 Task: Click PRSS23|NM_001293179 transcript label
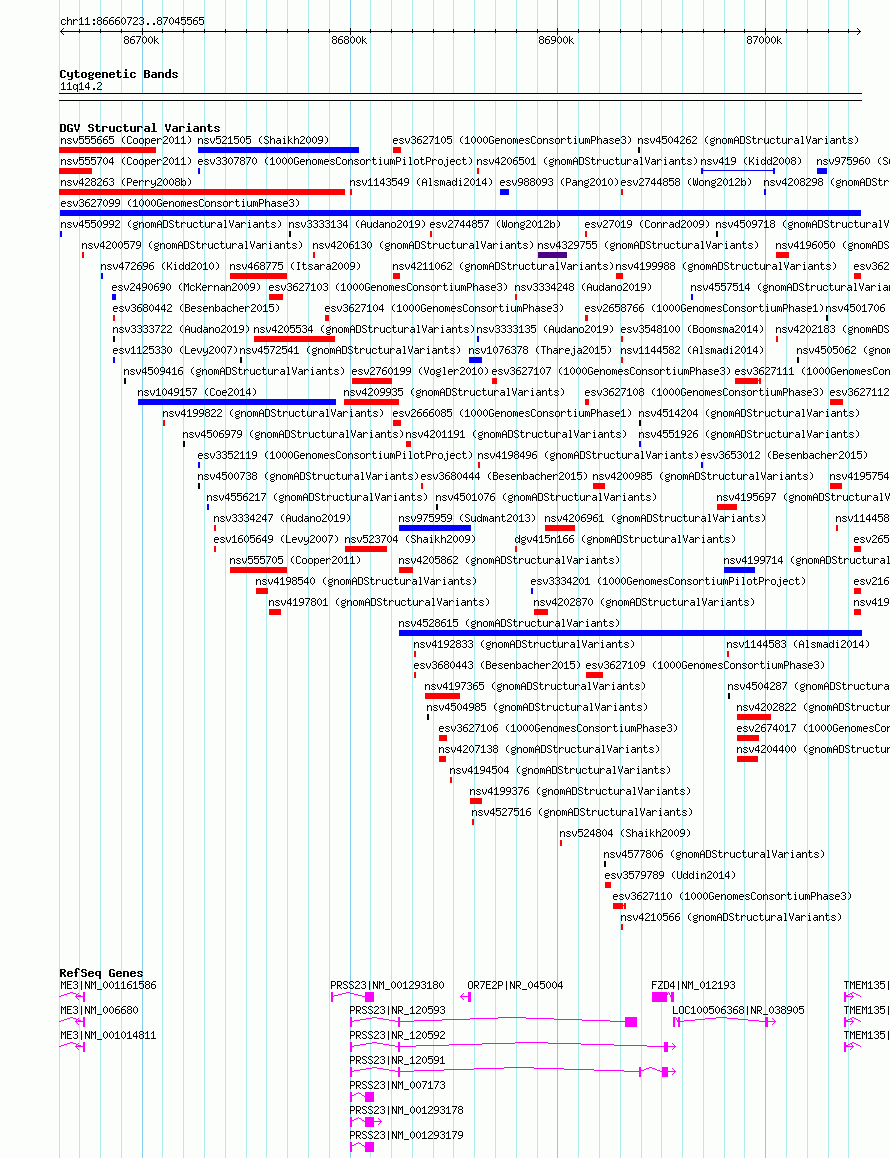click(x=406, y=1136)
